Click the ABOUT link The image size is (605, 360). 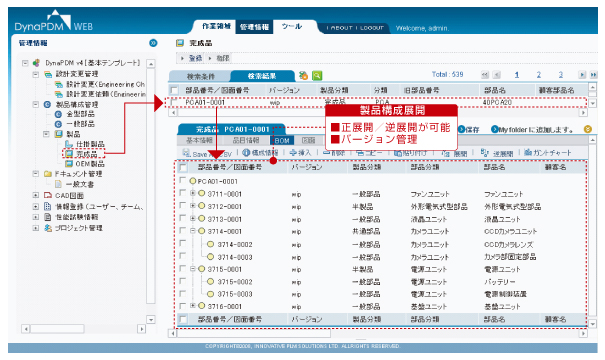pos(341,28)
